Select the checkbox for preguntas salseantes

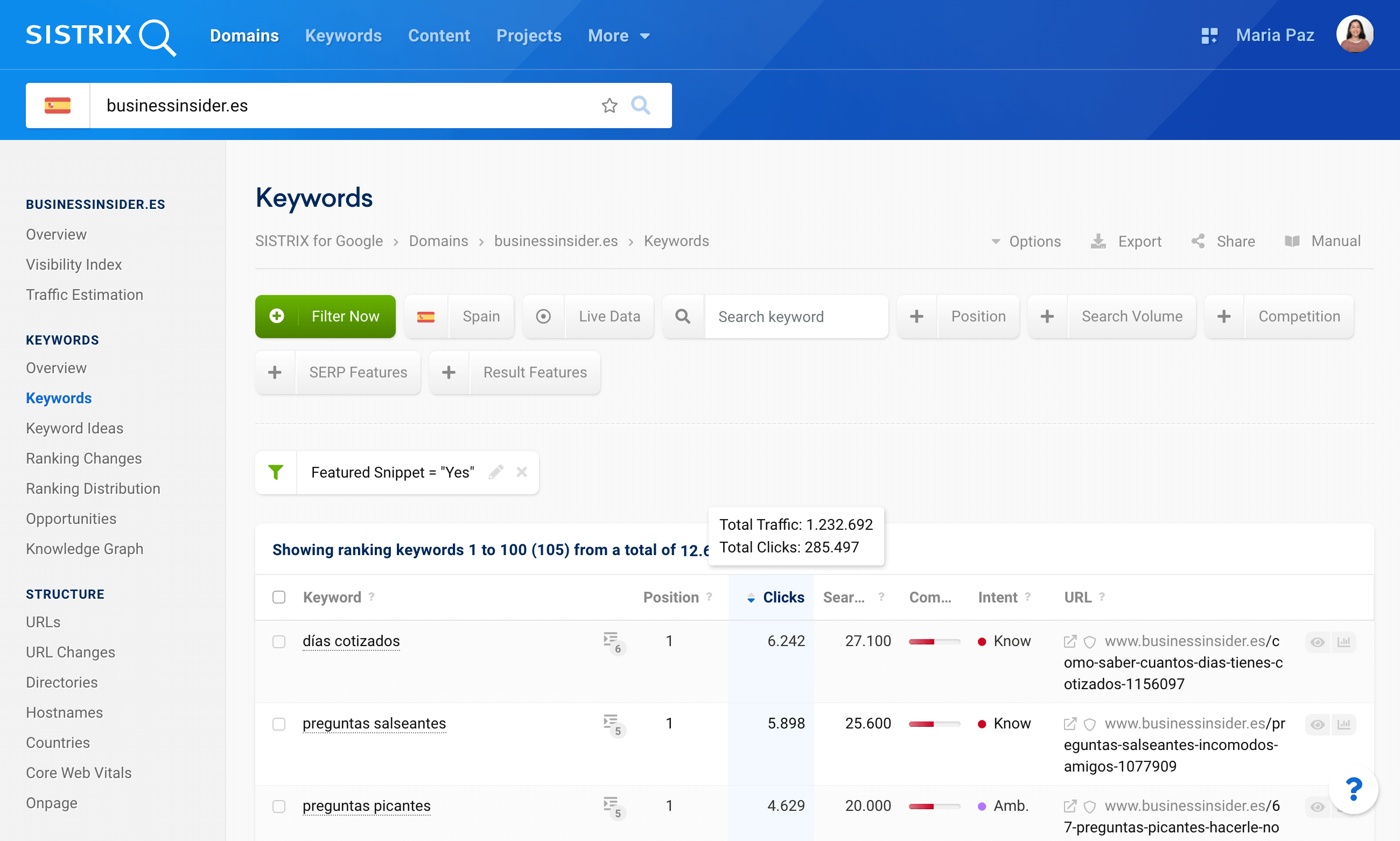tap(279, 724)
